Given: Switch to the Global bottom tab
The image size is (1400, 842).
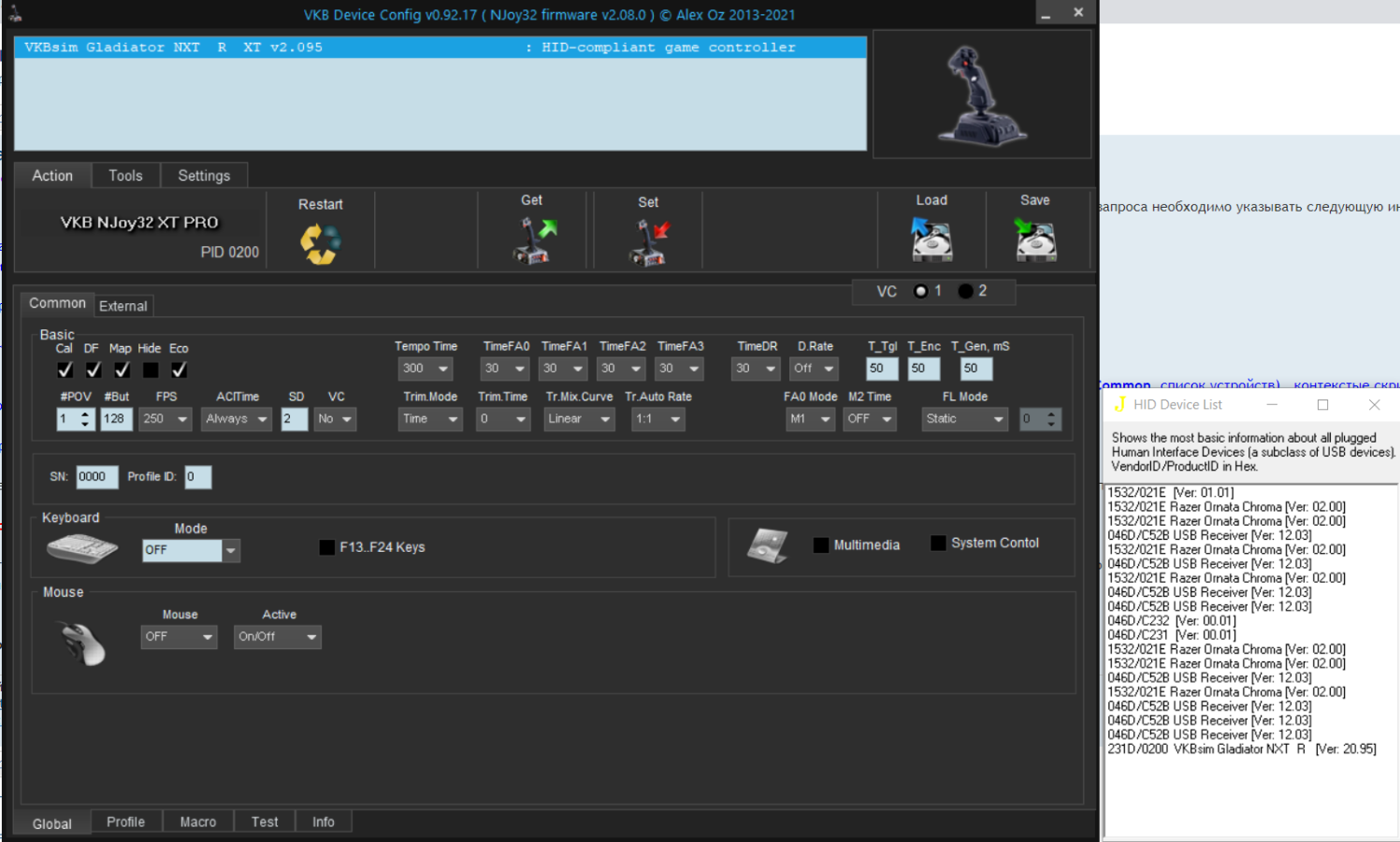Looking at the screenshot, I should (x=52, y=823).
